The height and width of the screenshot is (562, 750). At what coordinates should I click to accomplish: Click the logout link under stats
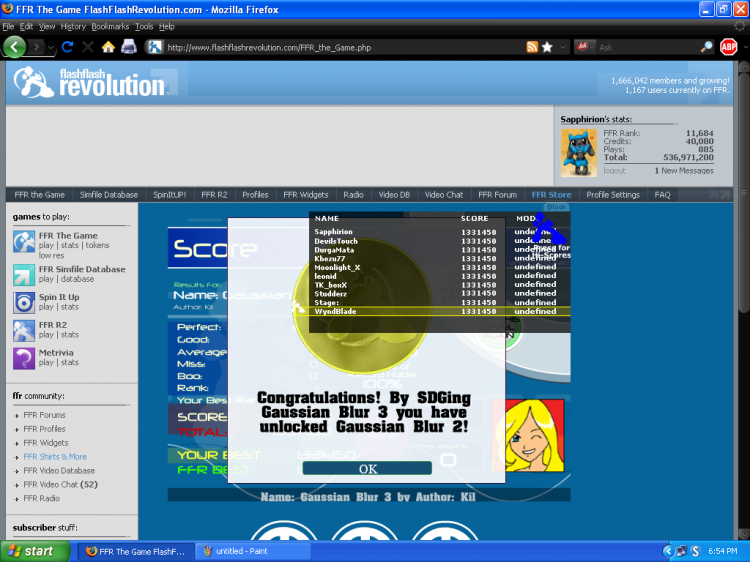[614, 171]
